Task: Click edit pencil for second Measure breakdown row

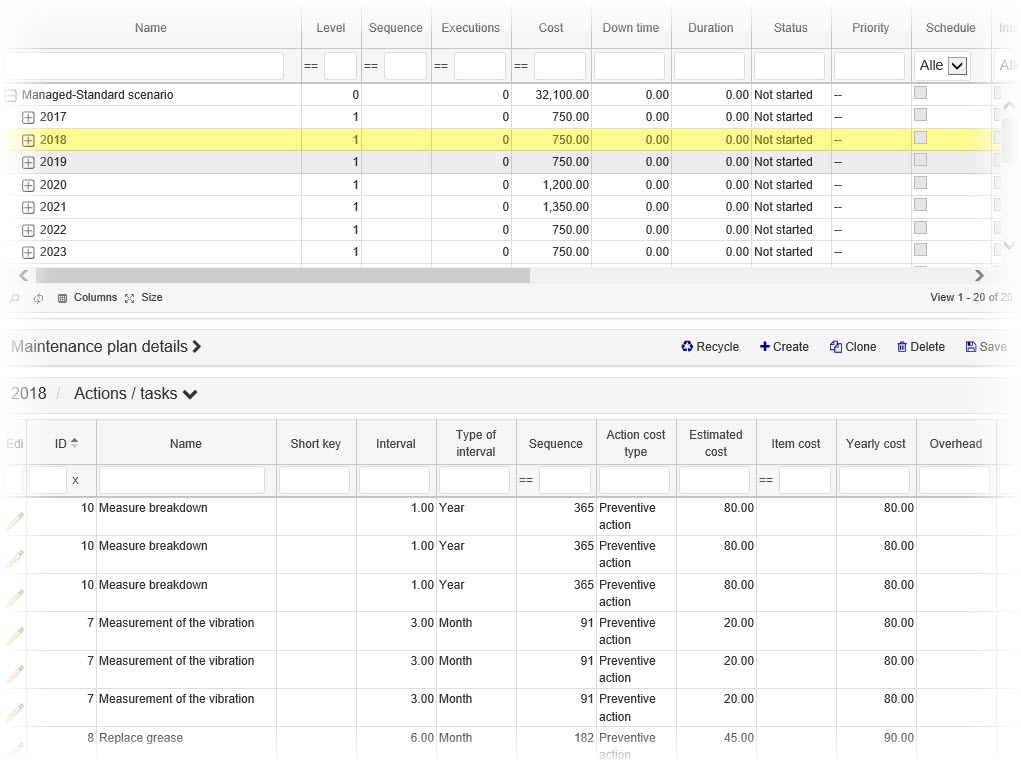Action: pos(15,559)
